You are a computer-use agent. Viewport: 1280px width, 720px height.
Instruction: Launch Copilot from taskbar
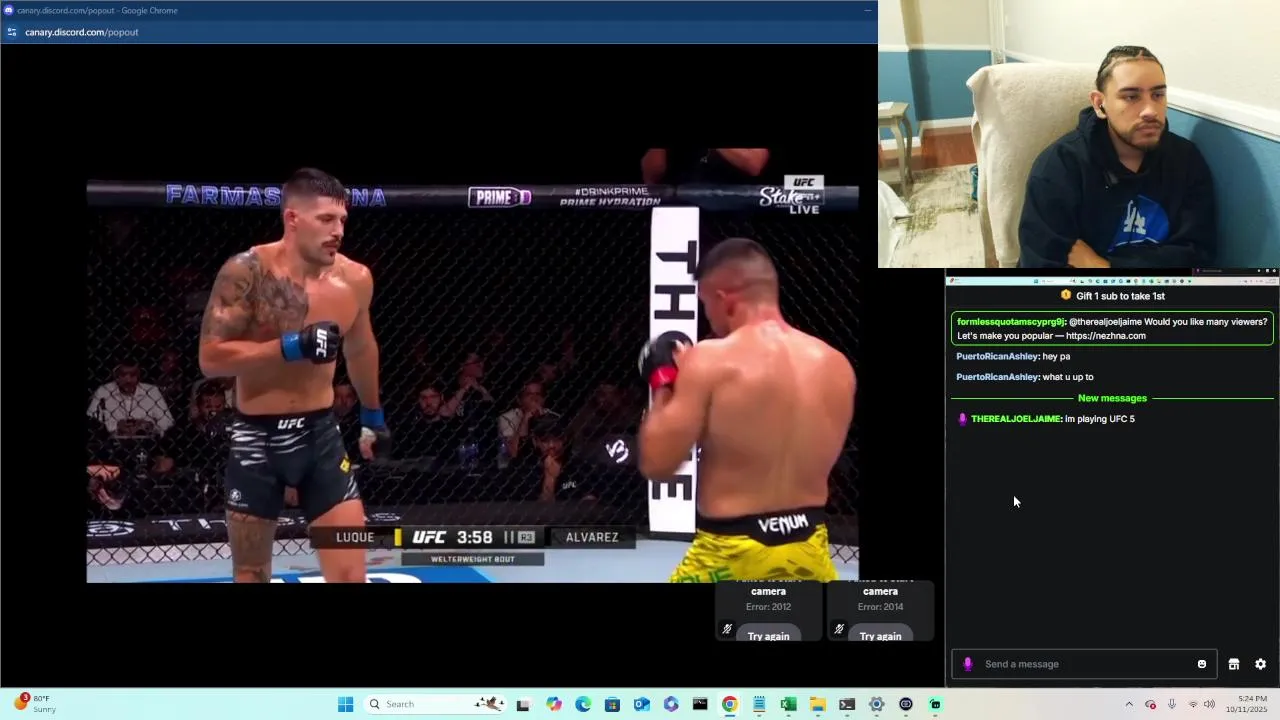554,704
